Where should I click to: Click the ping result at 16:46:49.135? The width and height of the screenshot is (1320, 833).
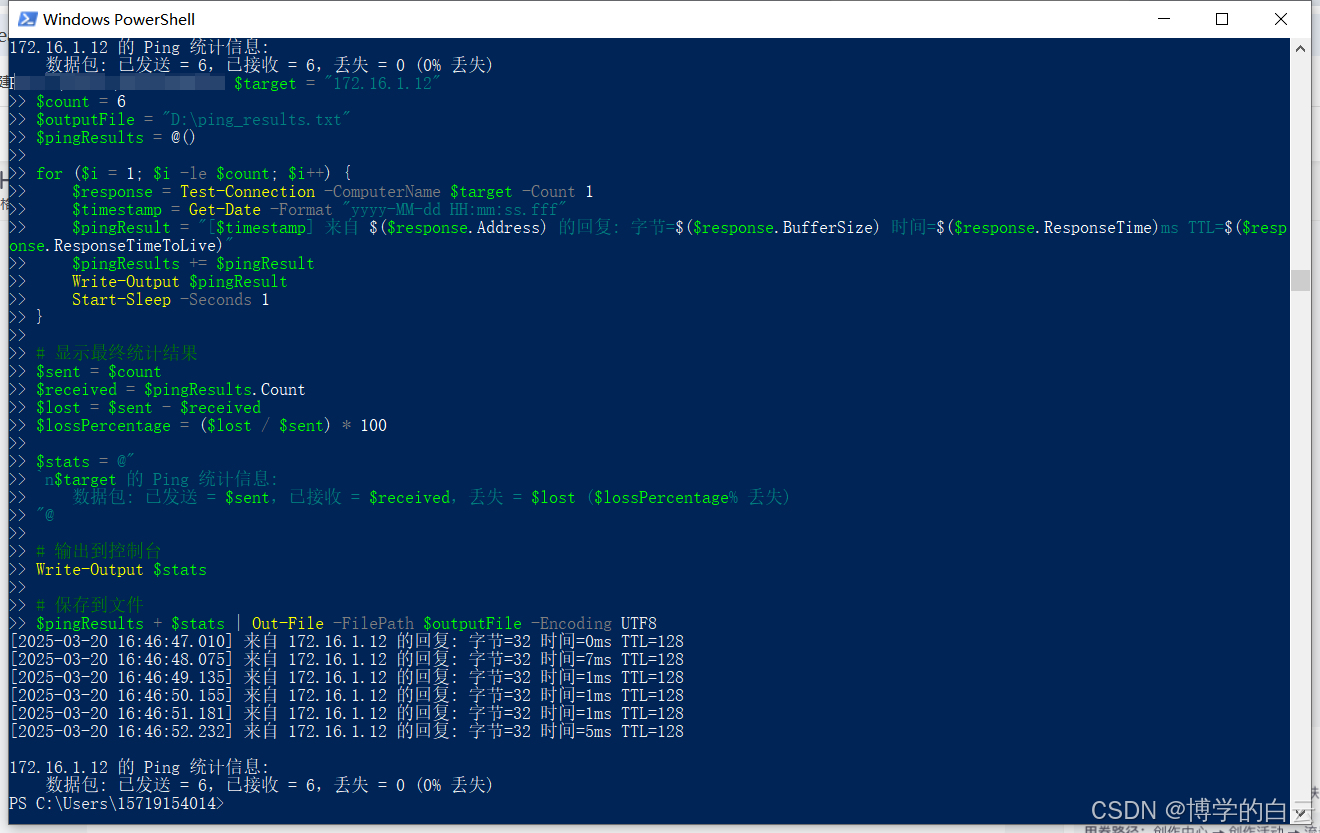346,678
